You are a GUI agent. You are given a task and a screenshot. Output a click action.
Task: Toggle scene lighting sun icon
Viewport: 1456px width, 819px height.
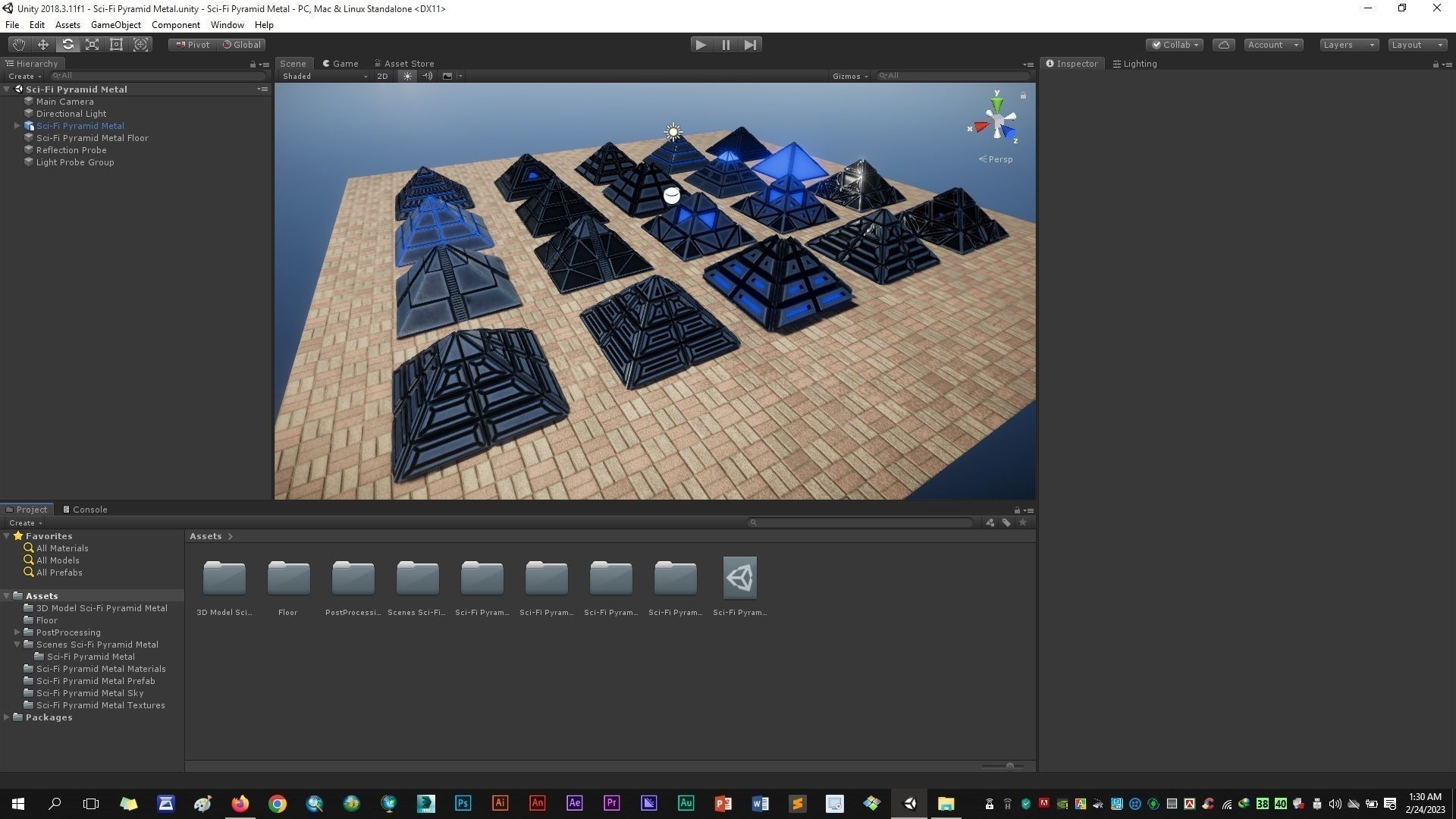tap(407, 76)
